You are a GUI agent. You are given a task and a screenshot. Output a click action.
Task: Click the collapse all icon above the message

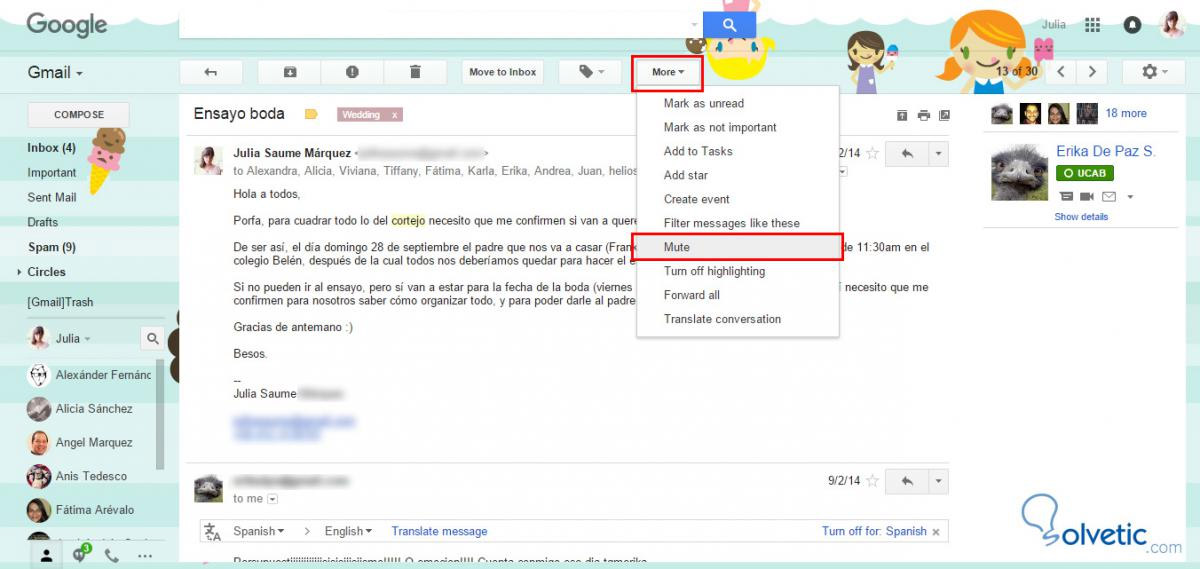coord(901,115)
